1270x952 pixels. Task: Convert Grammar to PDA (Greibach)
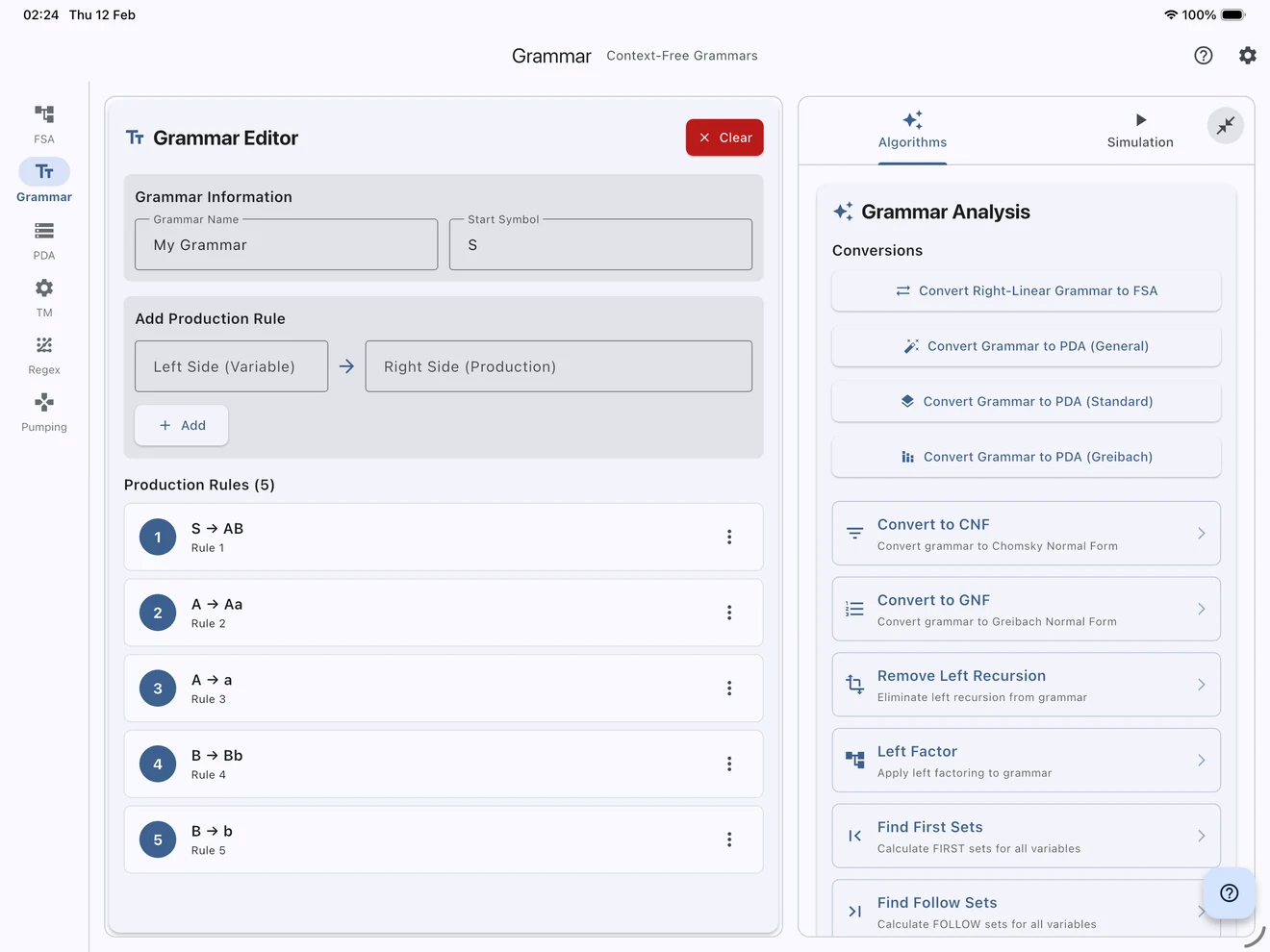point(1026,457)
